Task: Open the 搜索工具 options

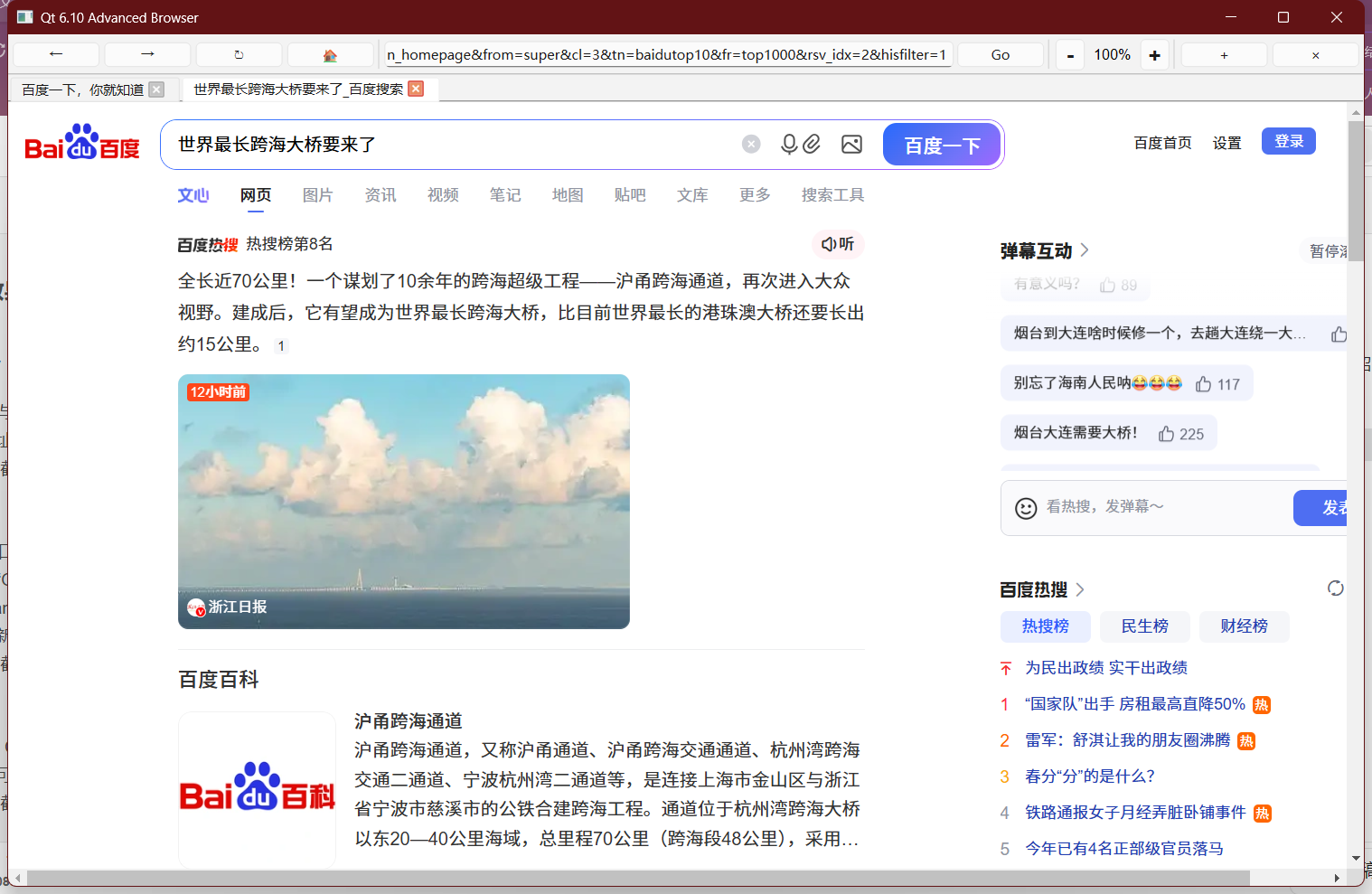Action: [832, 195]
